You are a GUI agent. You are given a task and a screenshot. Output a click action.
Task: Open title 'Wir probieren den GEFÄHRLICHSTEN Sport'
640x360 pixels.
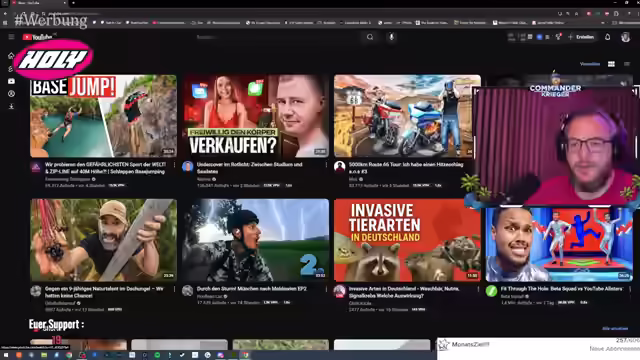(105, 168)
